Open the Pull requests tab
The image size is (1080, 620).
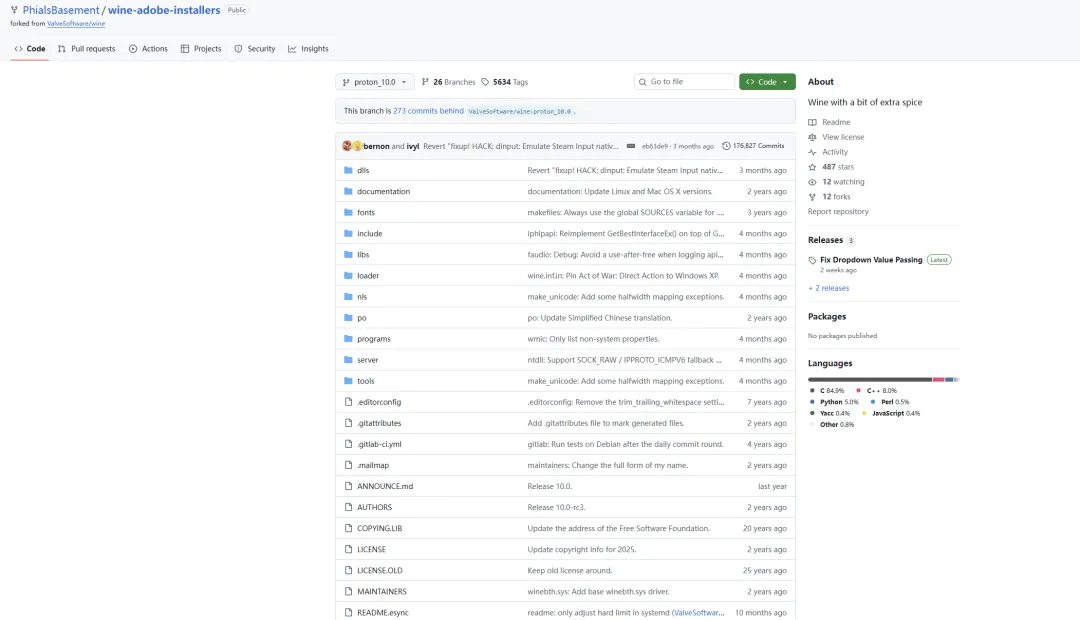point(87,49)
